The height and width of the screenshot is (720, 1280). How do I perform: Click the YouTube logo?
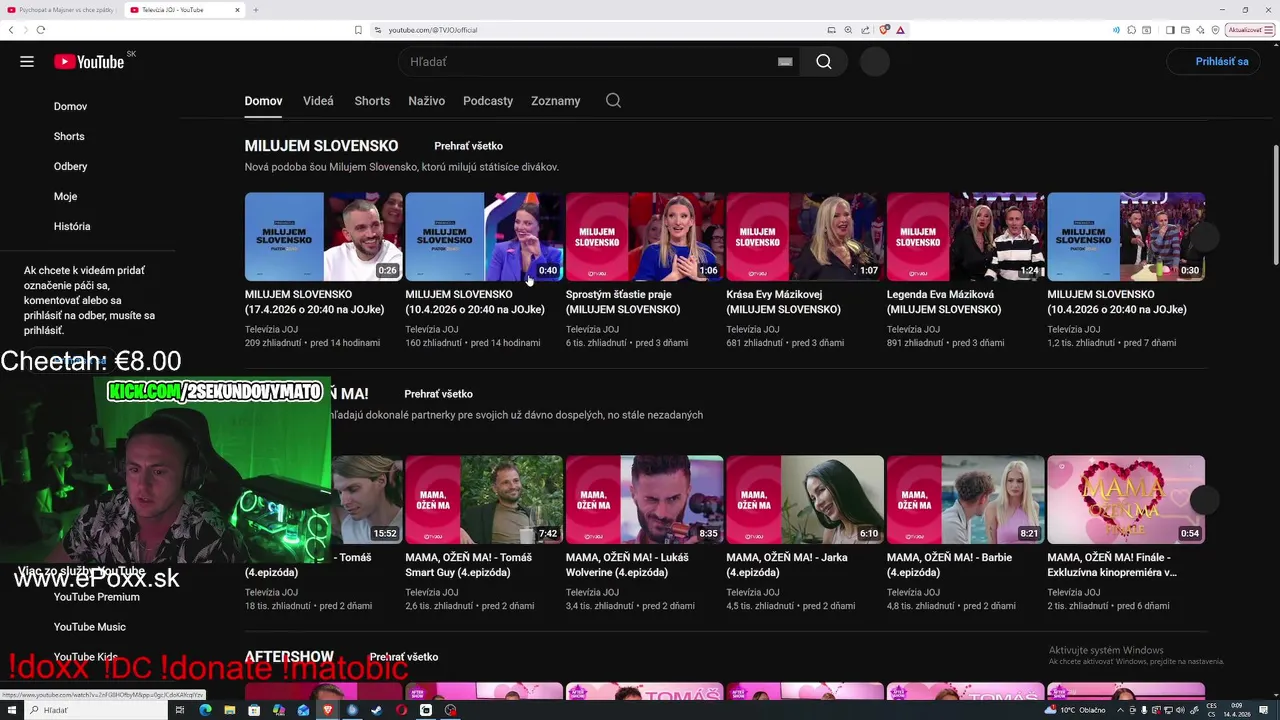point(89,61)
